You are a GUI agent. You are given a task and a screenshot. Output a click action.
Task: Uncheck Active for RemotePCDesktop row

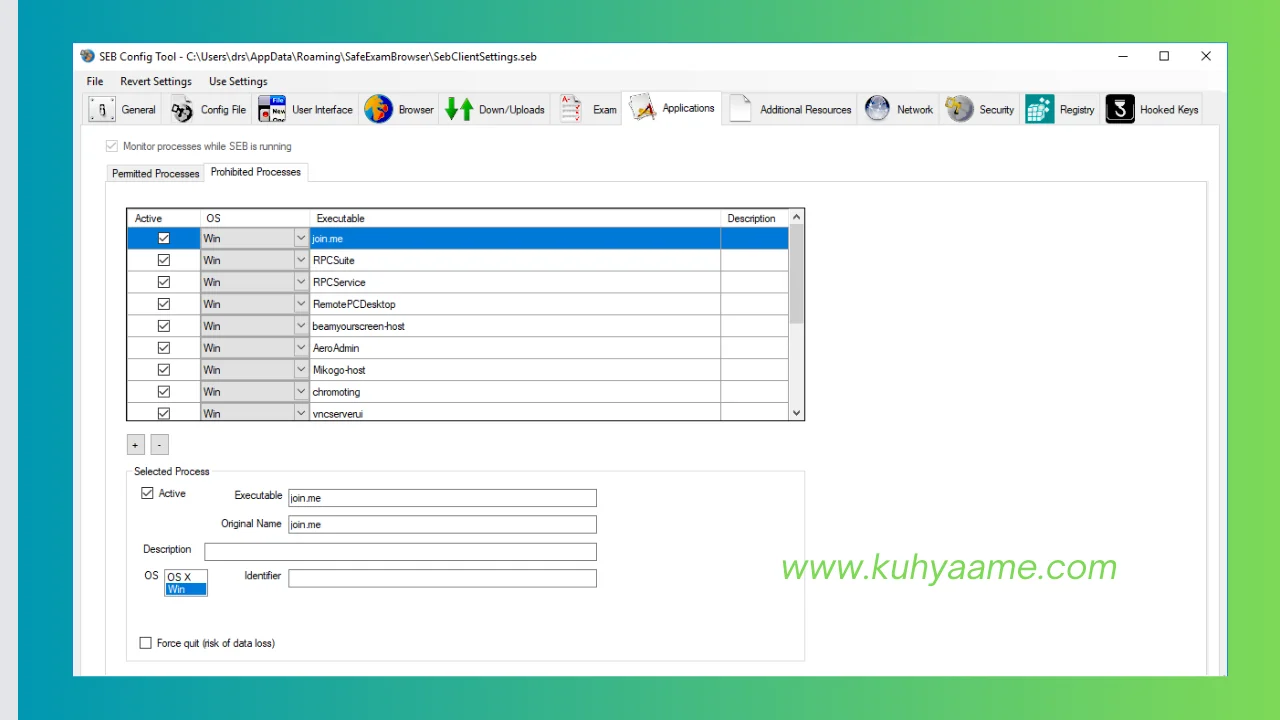(164, 304)
